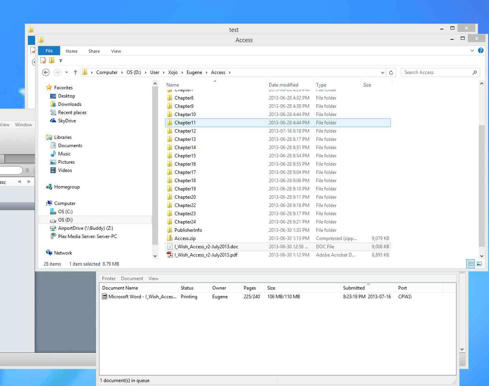
Task: Select the Chapter8 folder icon
Action: tap(170, 98)
